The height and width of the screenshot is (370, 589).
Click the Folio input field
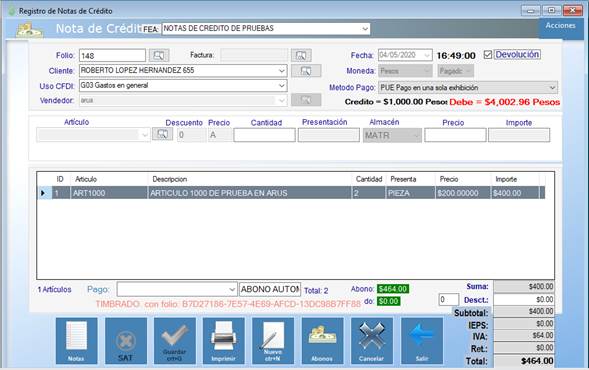[112, 56]
